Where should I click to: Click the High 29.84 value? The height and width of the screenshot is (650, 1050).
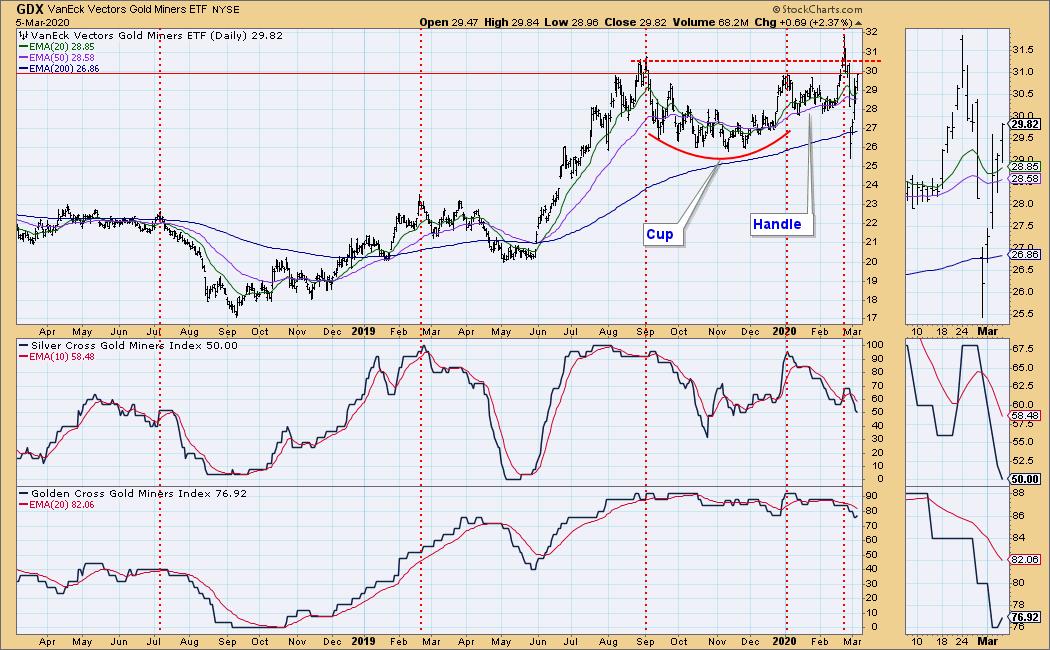point(511,22)
